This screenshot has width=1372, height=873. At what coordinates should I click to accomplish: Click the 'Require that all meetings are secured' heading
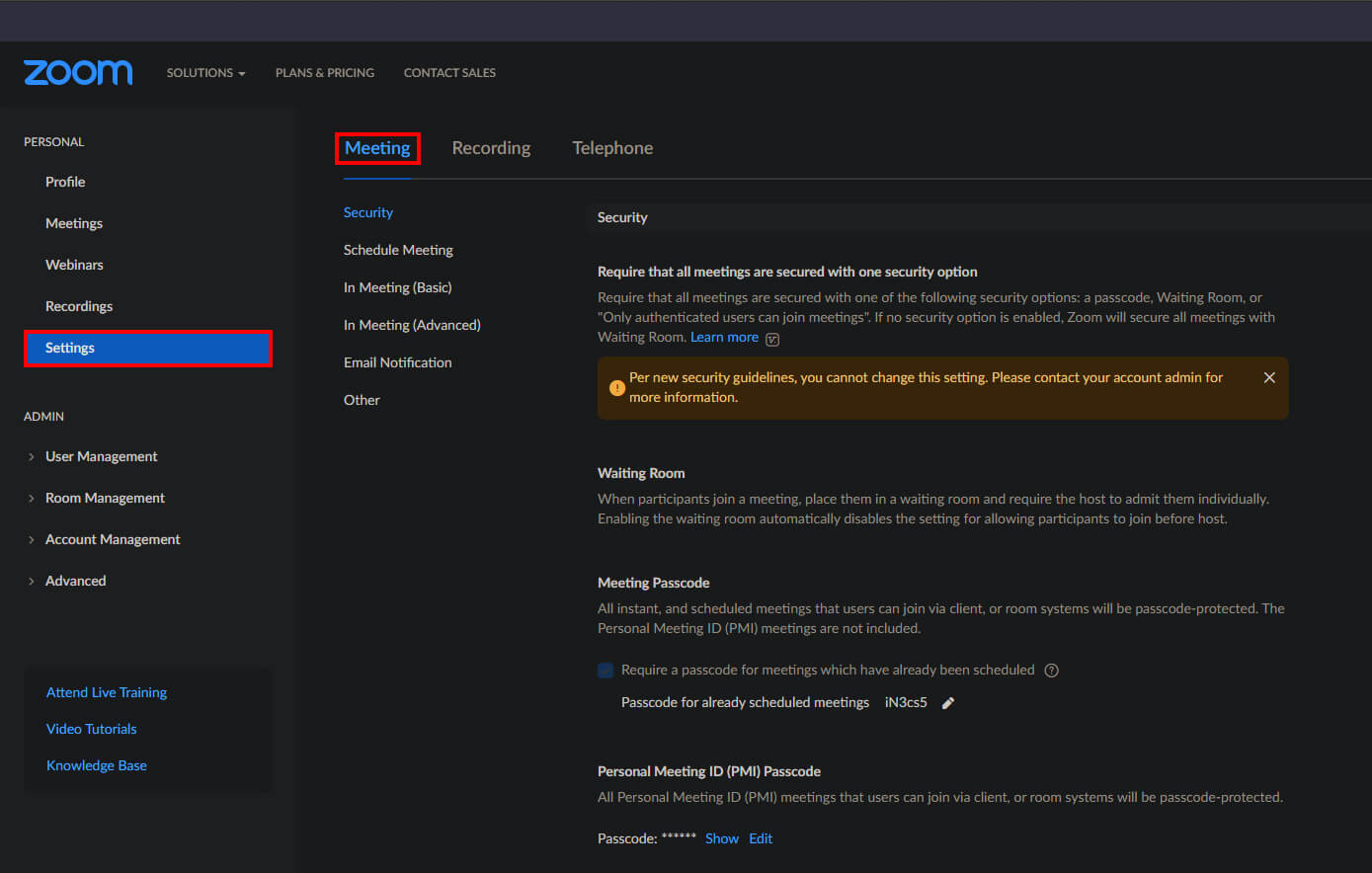(x=787, y=272)
